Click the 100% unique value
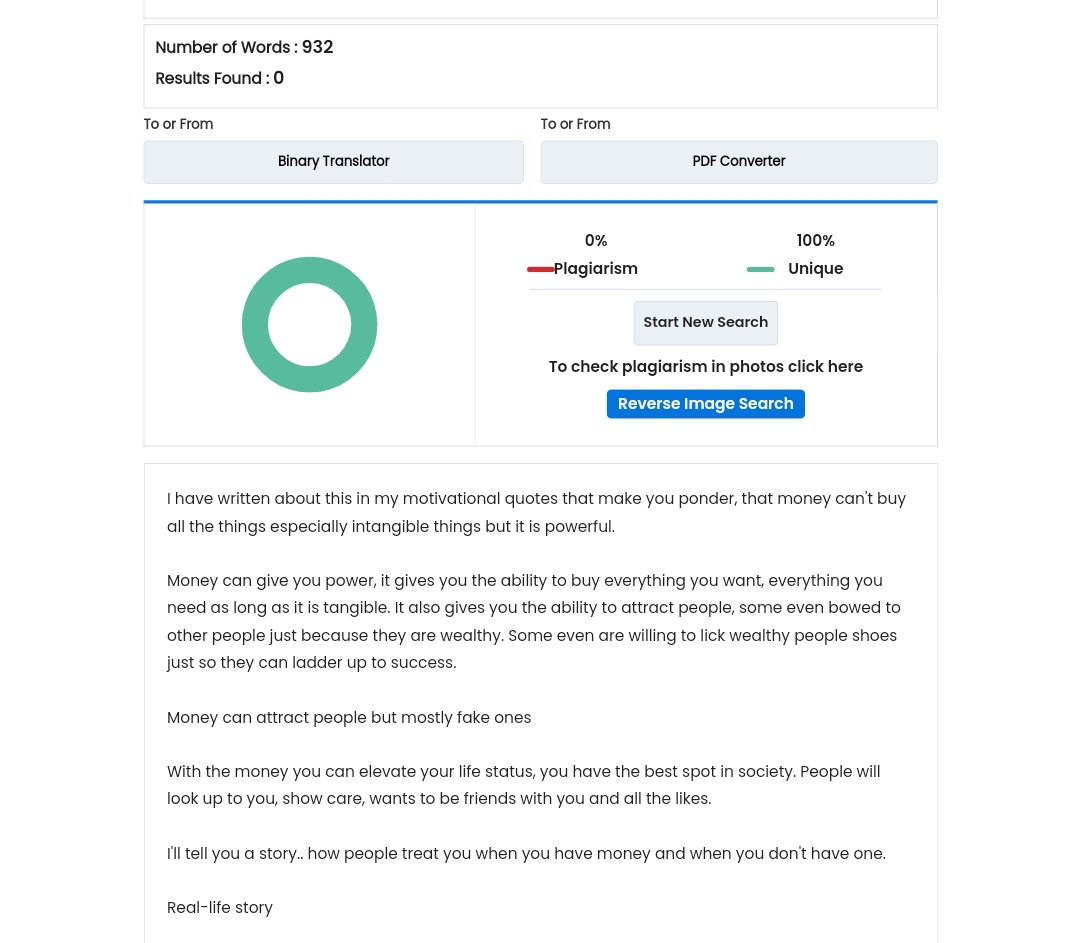 click(816, 240)
